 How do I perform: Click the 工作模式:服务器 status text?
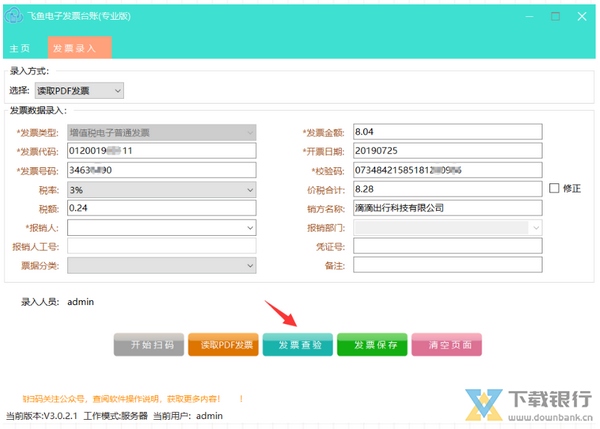(x=116, y=416)
